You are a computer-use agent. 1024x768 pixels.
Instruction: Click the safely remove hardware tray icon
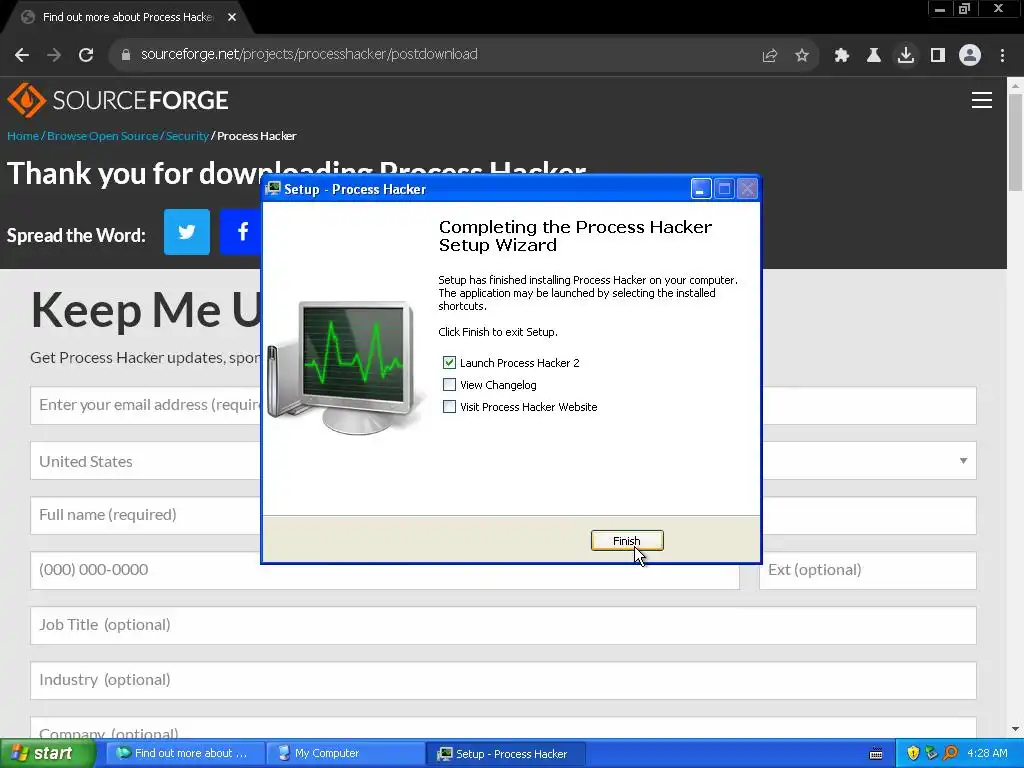point(931,754)
